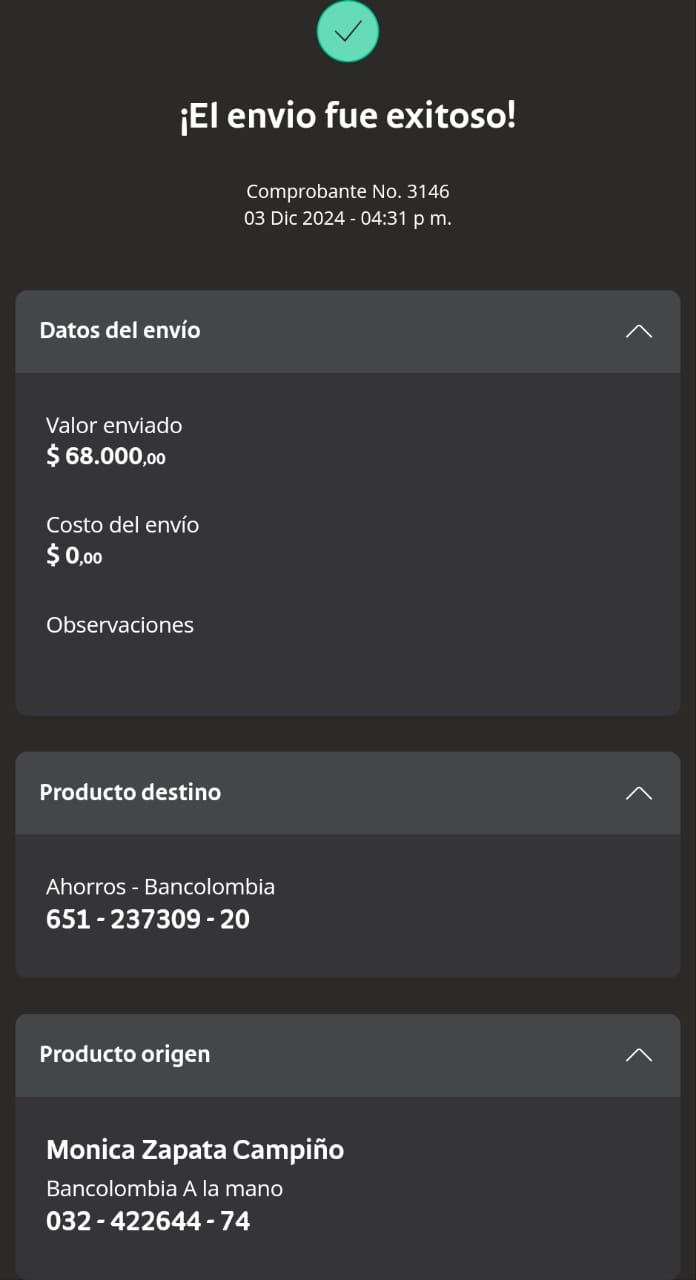The width and height of the screenshot is (696, 1280).
Task: Click the green success checkmark icon
Action: click(x=347, y=31)
